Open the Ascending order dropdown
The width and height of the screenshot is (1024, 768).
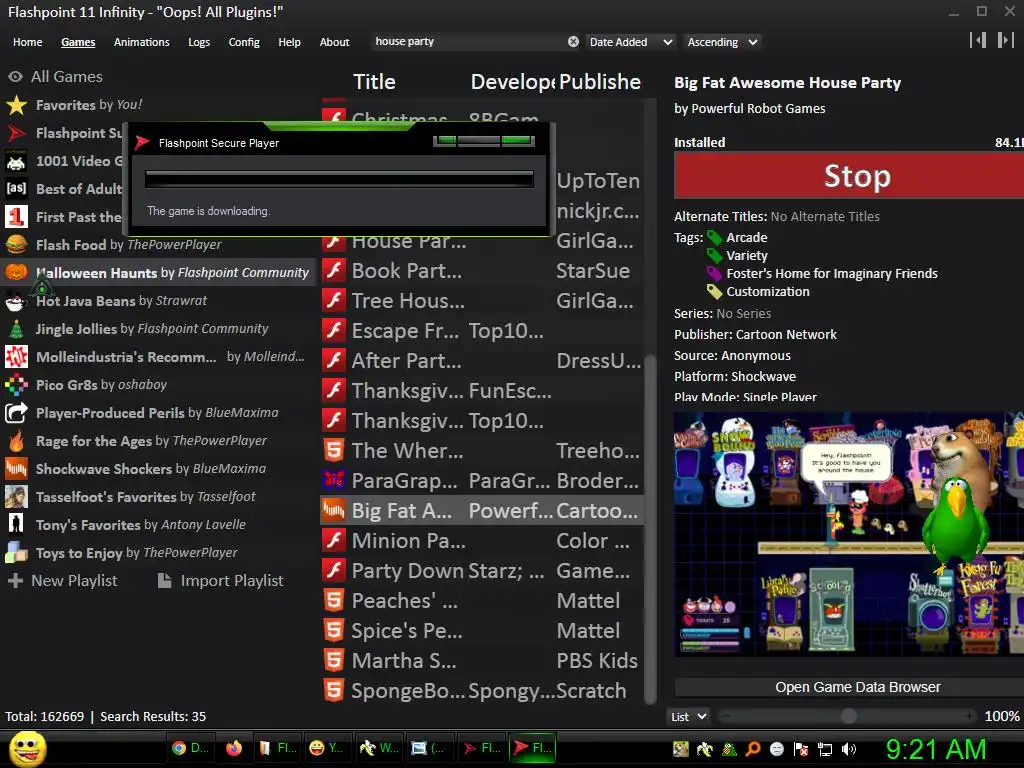pyautogui.click(x=722, y=42)
